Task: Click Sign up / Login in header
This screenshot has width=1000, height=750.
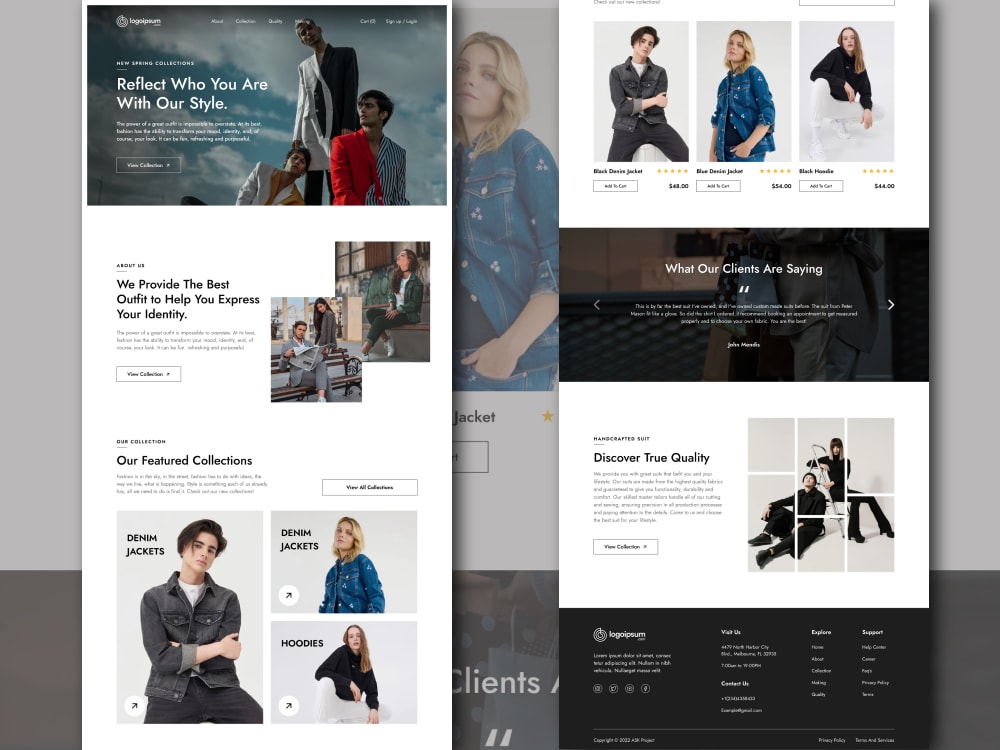Action: click(x=401, y=21)
